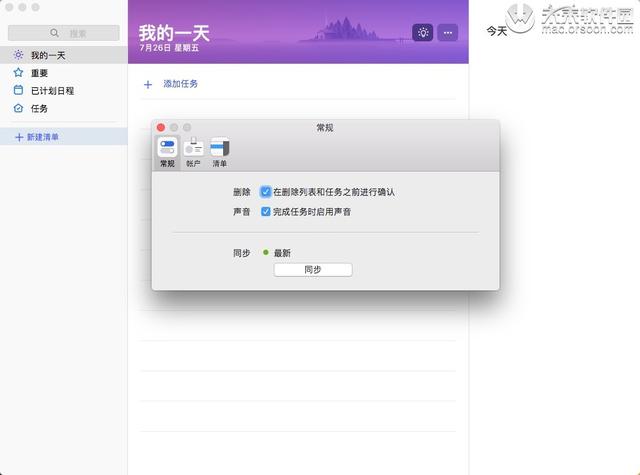The width and height of the screenshot is (640, 475).
Task: Create a list via 新建清单
Action: coord(64,137)
